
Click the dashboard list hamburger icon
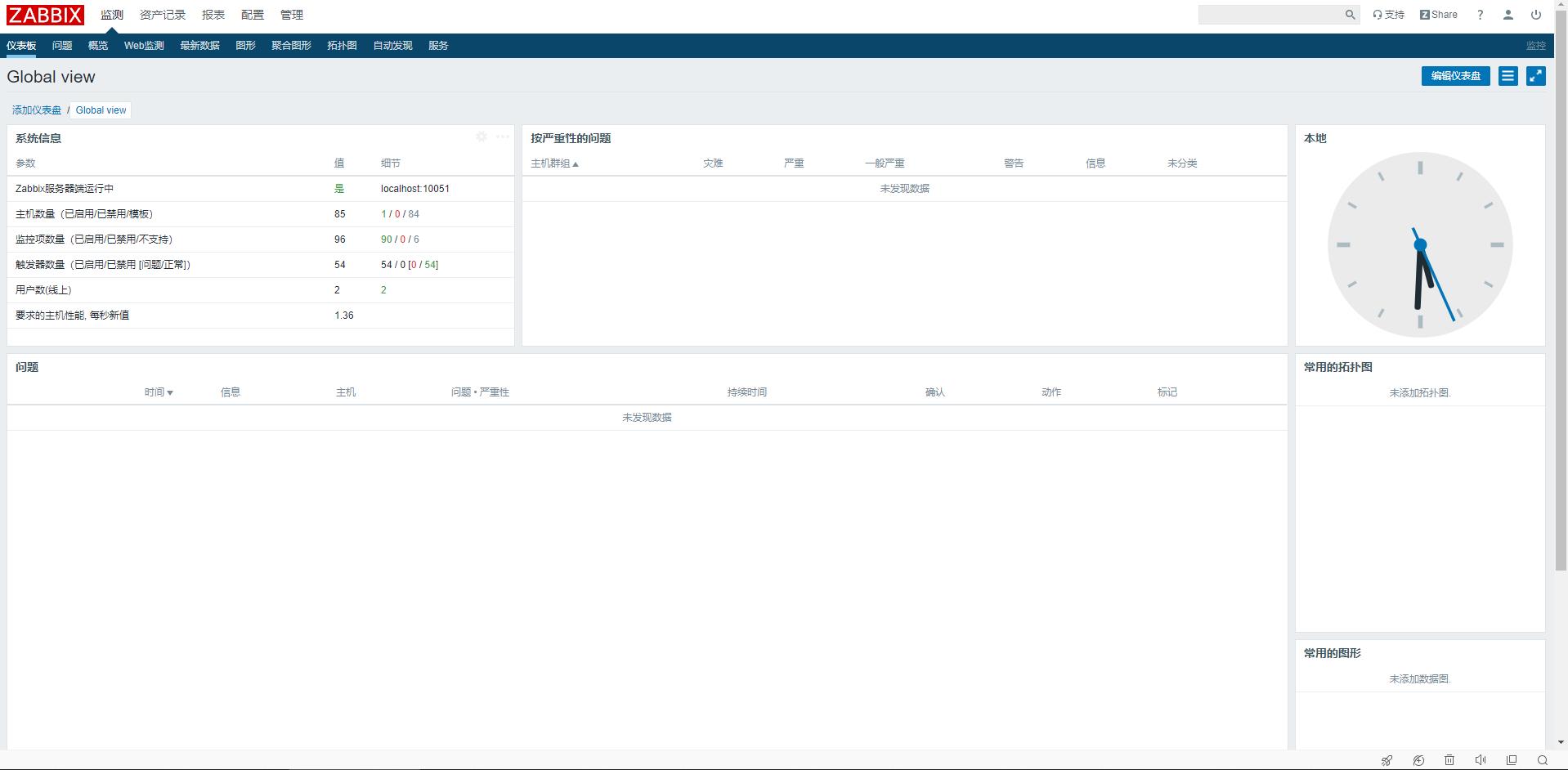1507,76
